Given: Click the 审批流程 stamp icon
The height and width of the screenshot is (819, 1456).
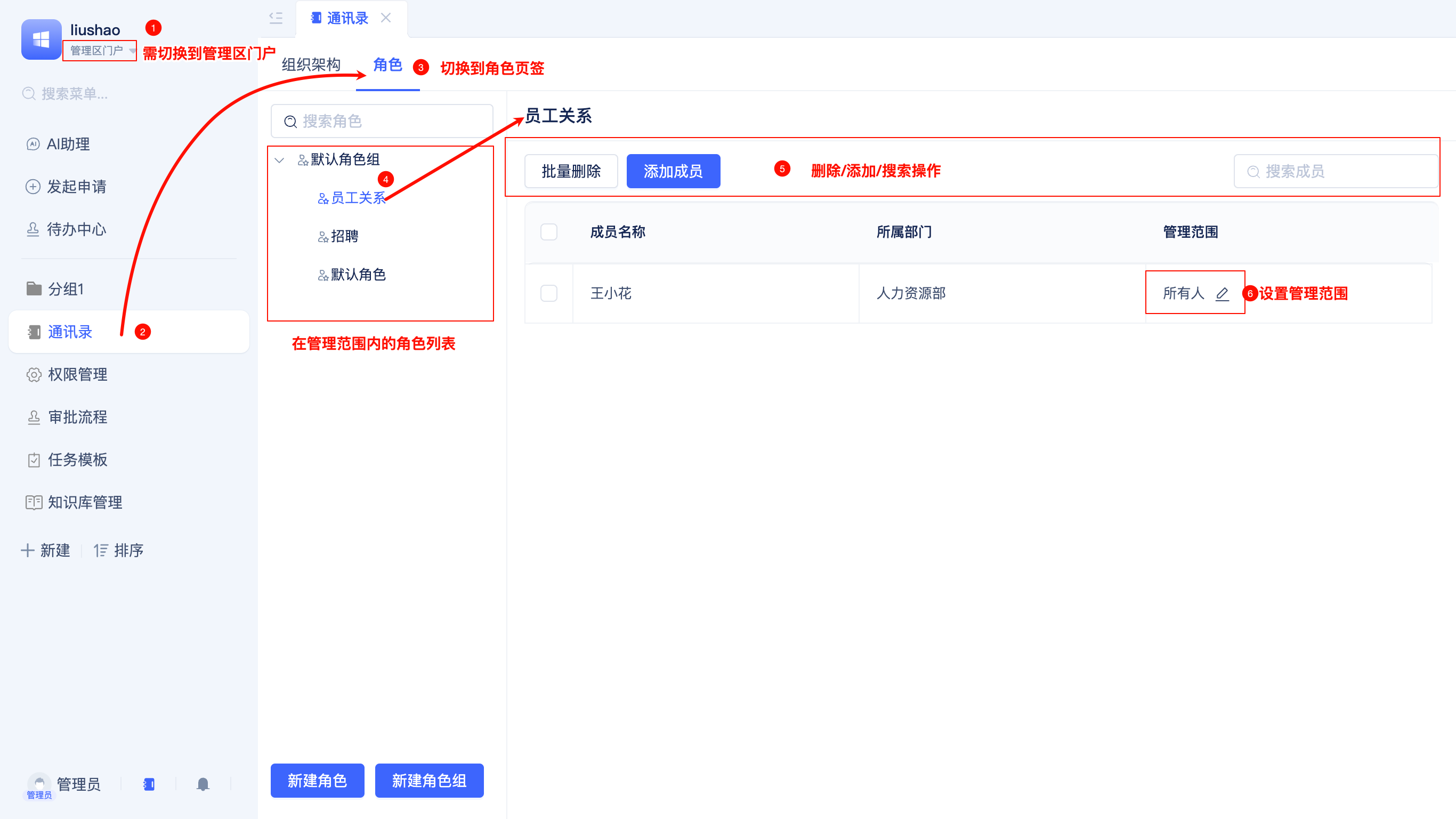Looking at the screenshot, I should pos(34,417).
